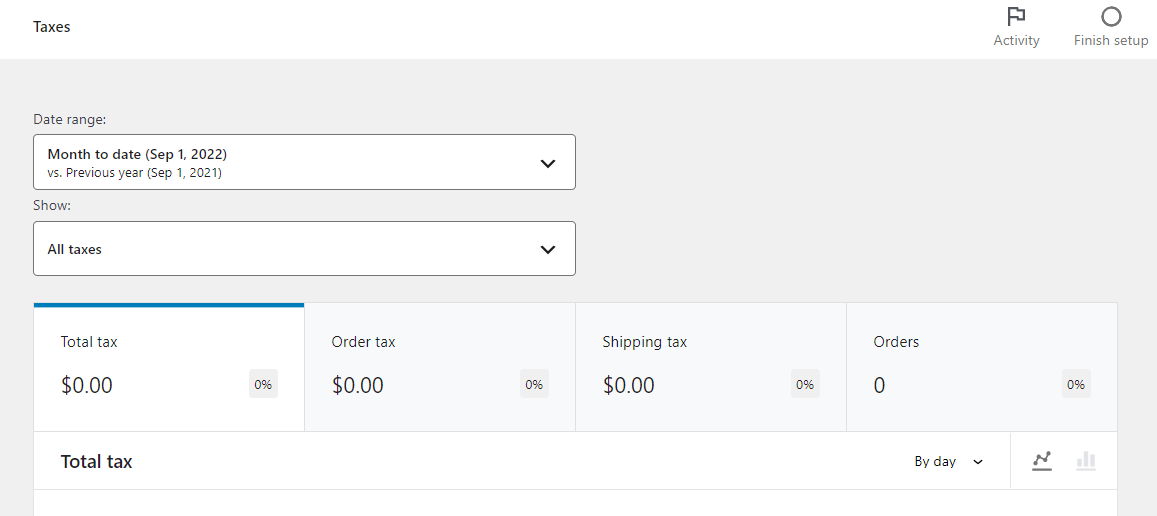
Task: Click the Orders 0% badge
Action: tap(1076, 384)
